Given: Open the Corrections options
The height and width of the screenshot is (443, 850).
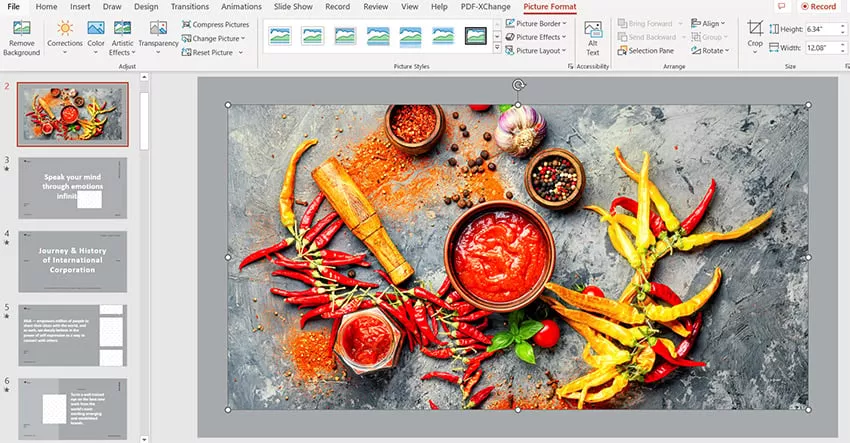Looking at the screenshot, I should pyautogui.click(x=65, y=38).
